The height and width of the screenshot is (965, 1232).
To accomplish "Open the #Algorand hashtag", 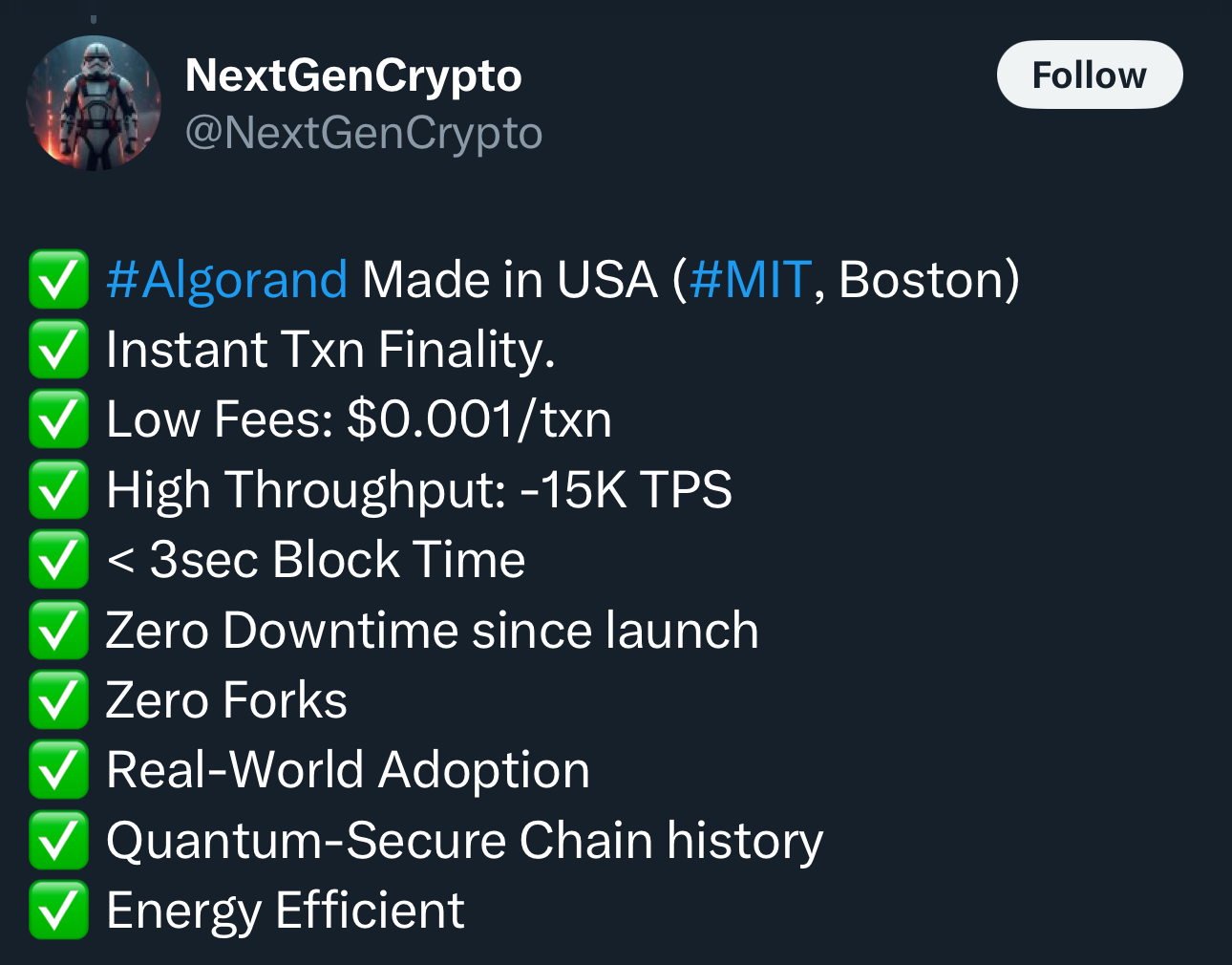I will 227,280.
